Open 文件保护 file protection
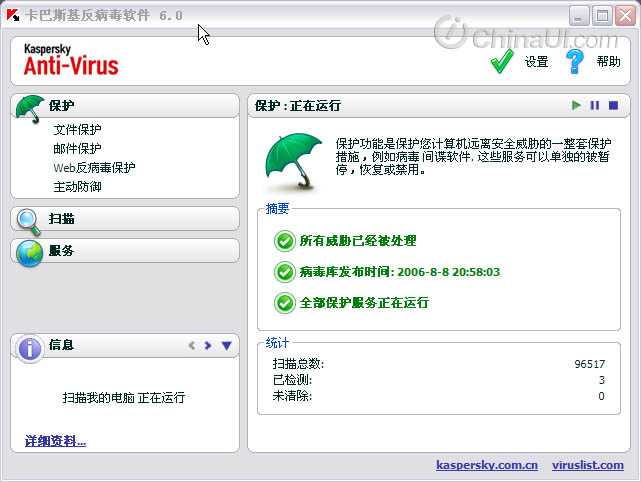The width and height of the screenshot is (641, 482). point(77,130)
